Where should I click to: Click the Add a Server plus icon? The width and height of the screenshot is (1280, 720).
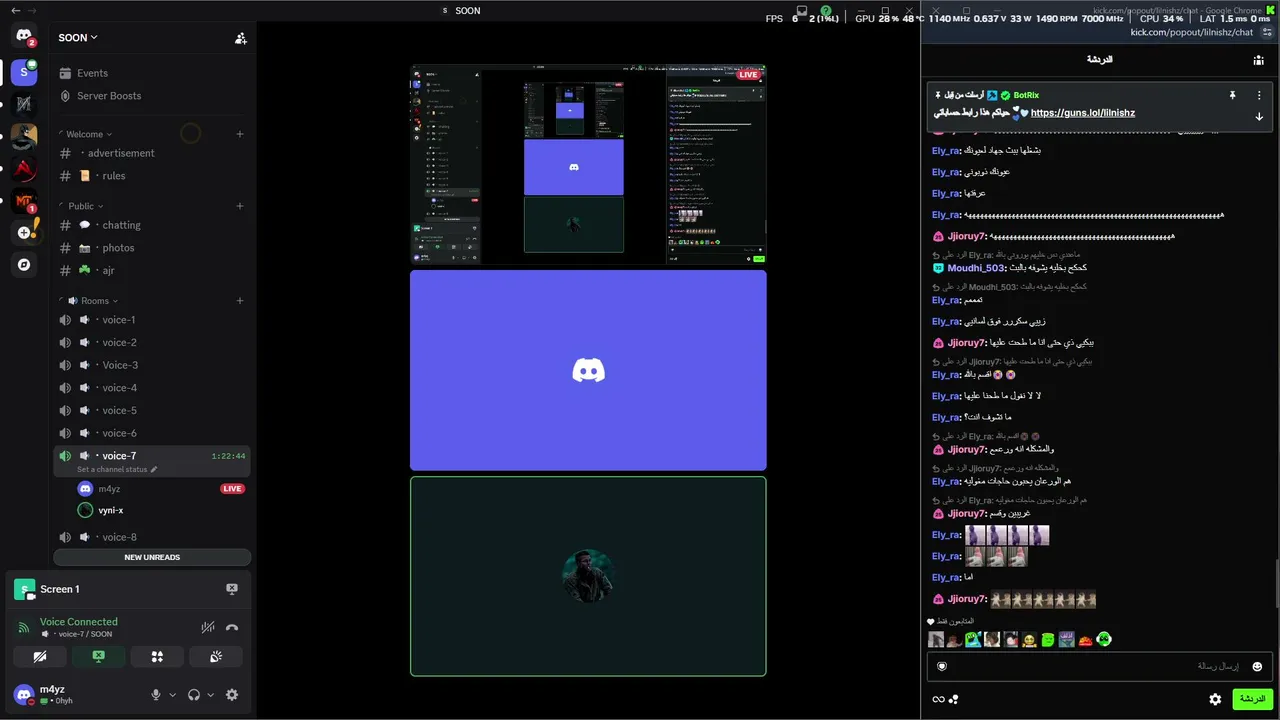coord(24,233)
